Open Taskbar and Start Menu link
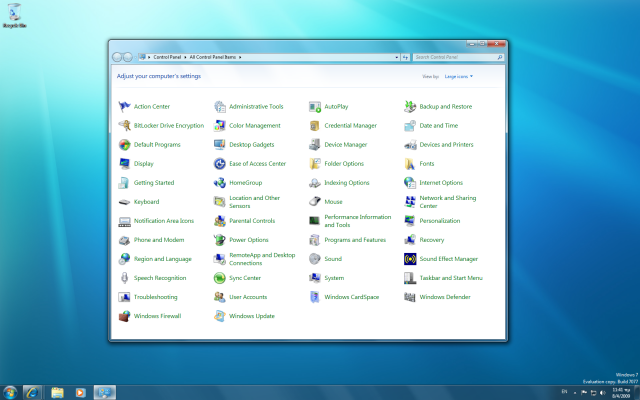 [x=451, y=278]
